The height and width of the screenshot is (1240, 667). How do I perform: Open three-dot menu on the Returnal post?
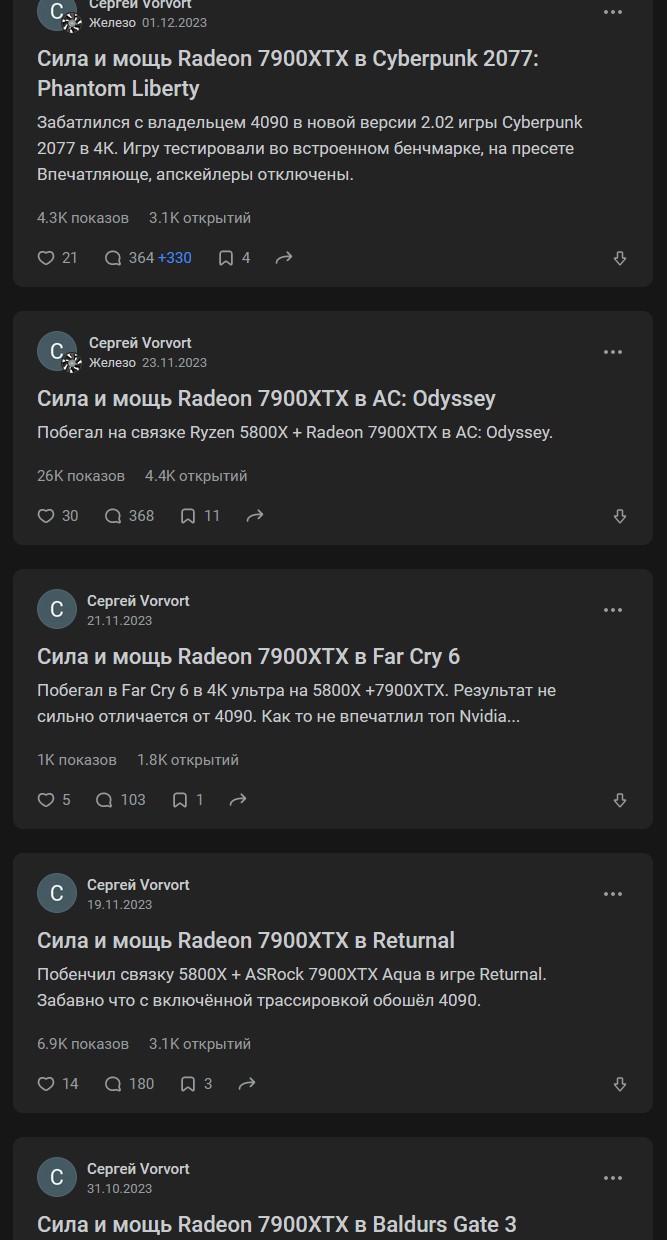[x=613, y=894]
